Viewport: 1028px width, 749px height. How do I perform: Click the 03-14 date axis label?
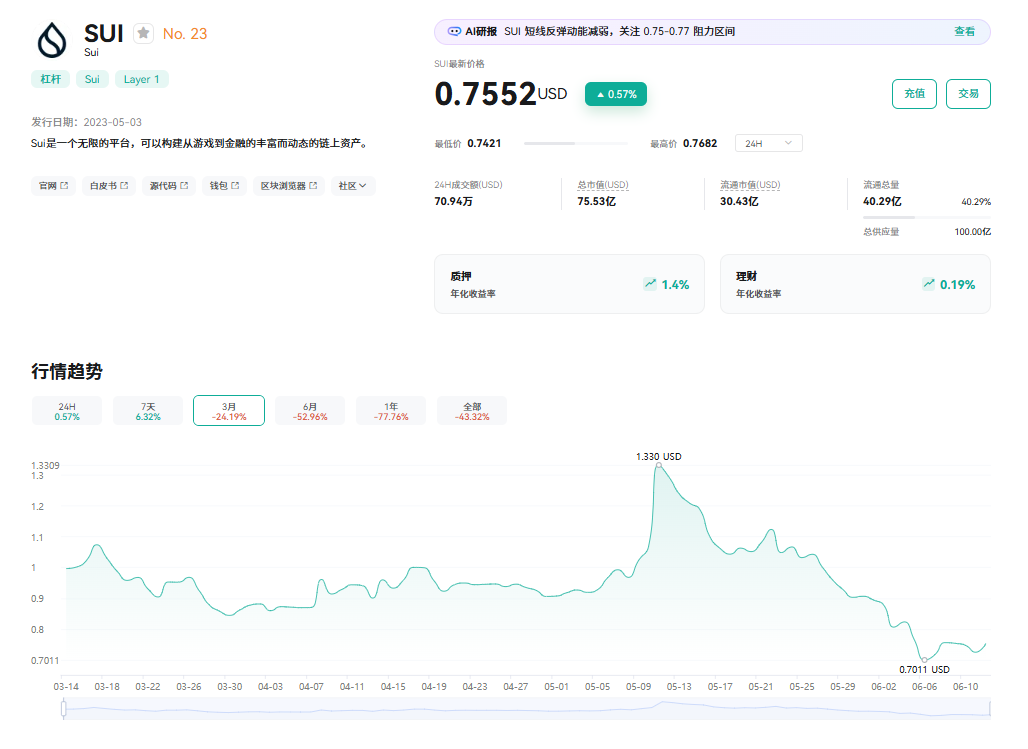click(x=66, y=687)
